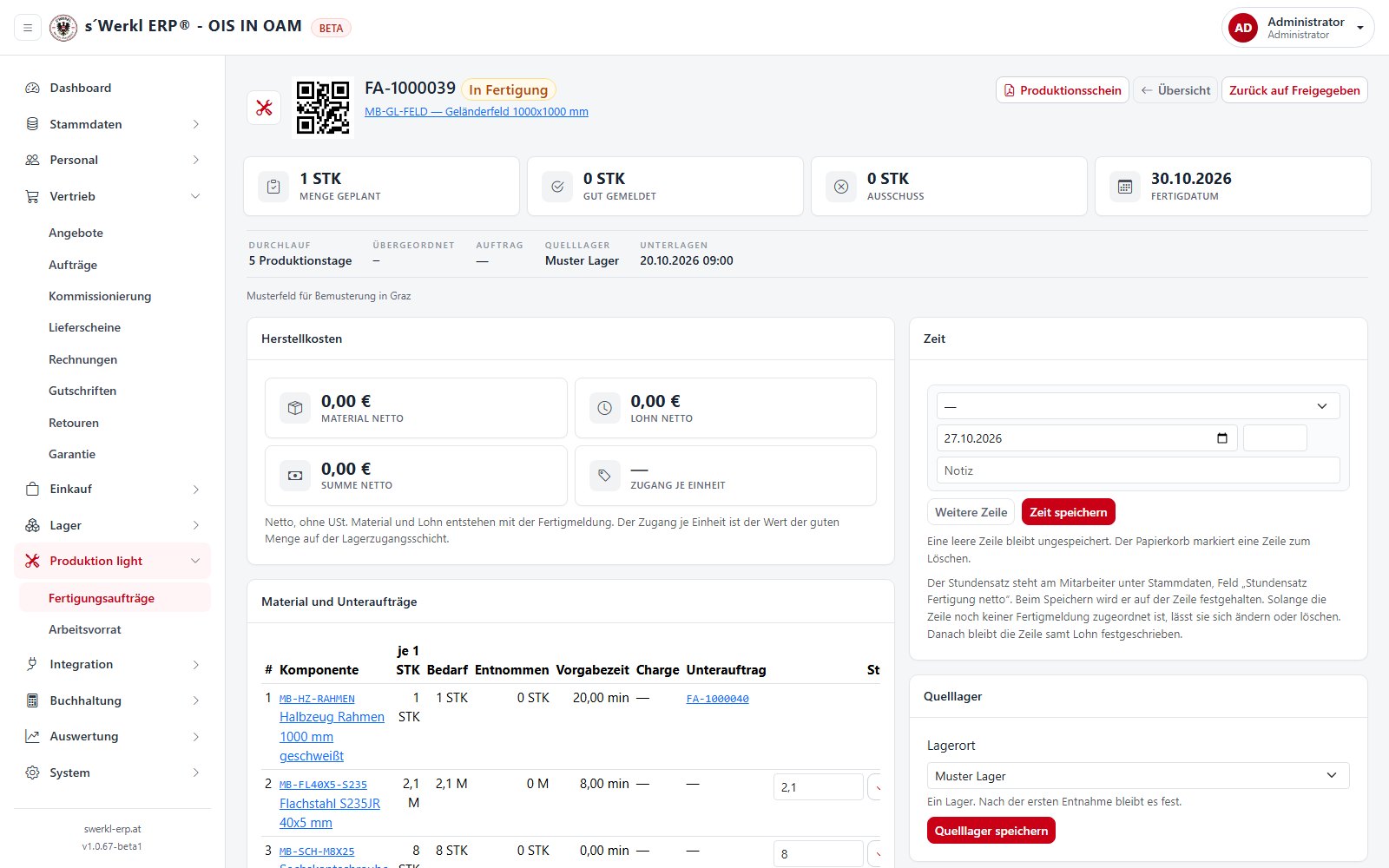Click the s'Werkl ERP logo emblem

pos(63,28)
